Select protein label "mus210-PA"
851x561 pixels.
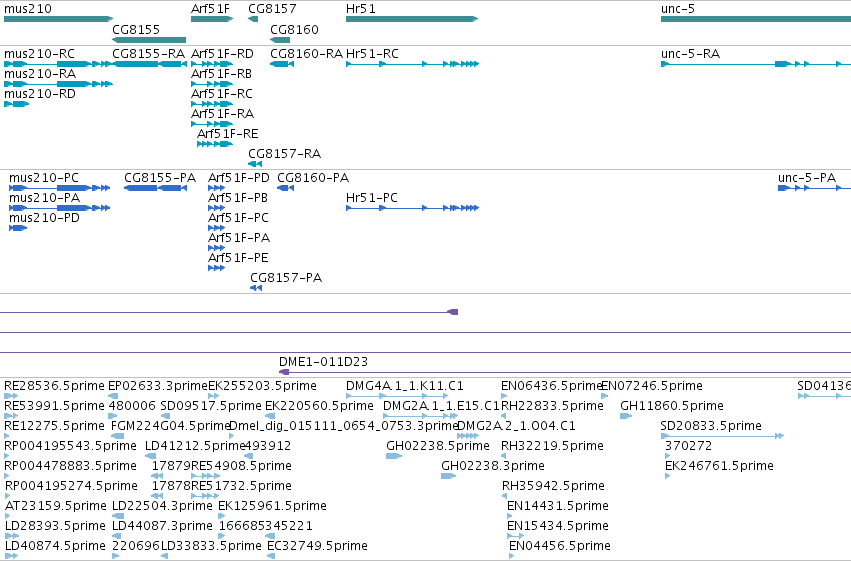point(45,198)
